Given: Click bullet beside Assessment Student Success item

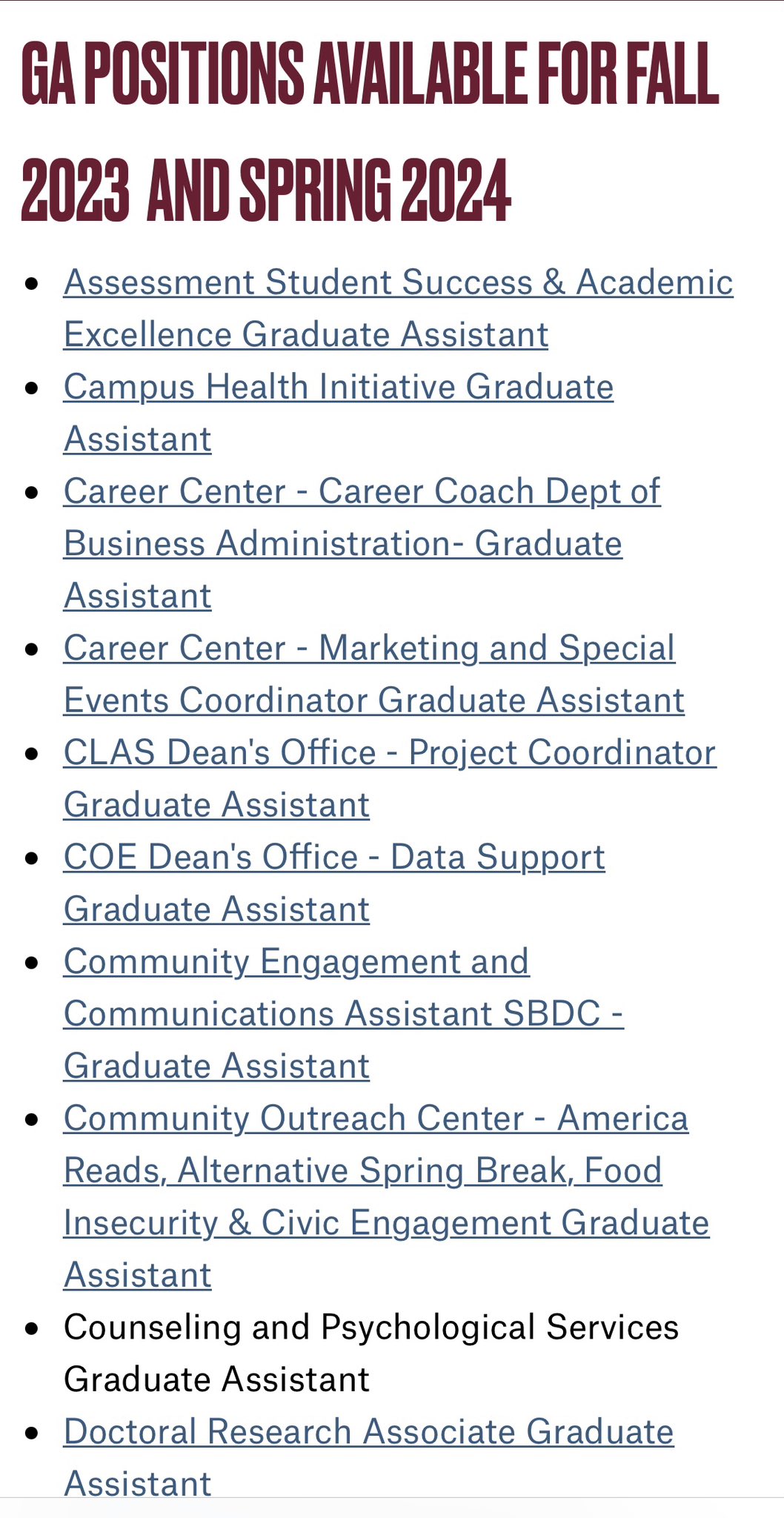Looking at the screenshot, I should [x=31, y=283].
